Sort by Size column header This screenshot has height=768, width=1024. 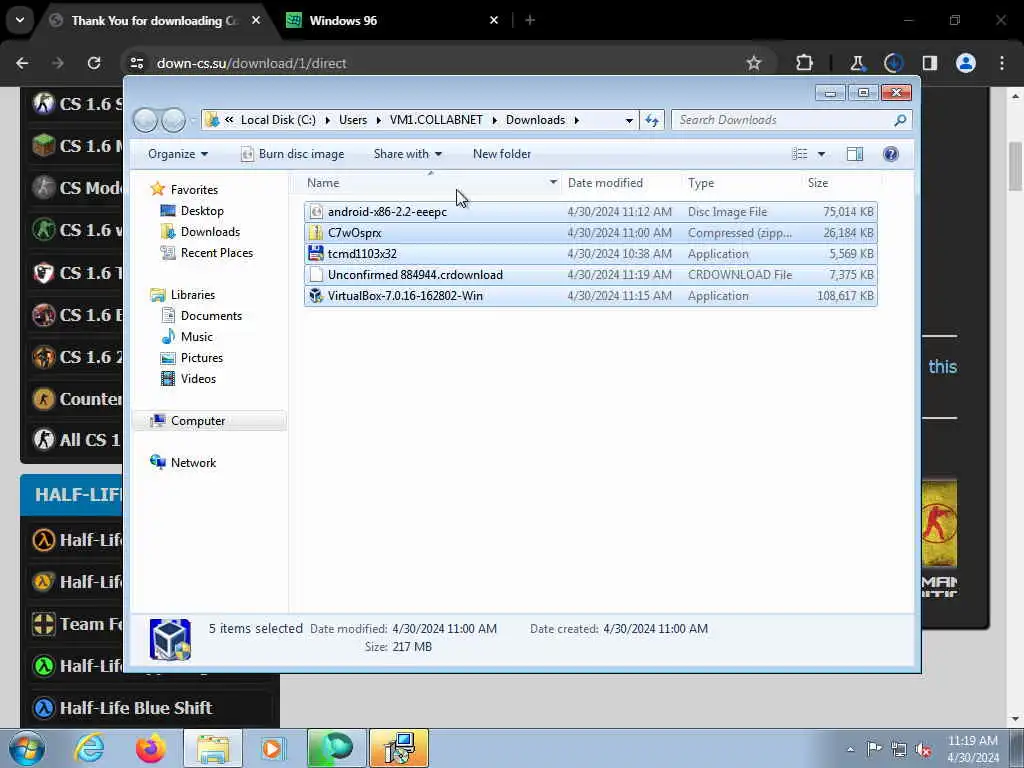(818, 183)
